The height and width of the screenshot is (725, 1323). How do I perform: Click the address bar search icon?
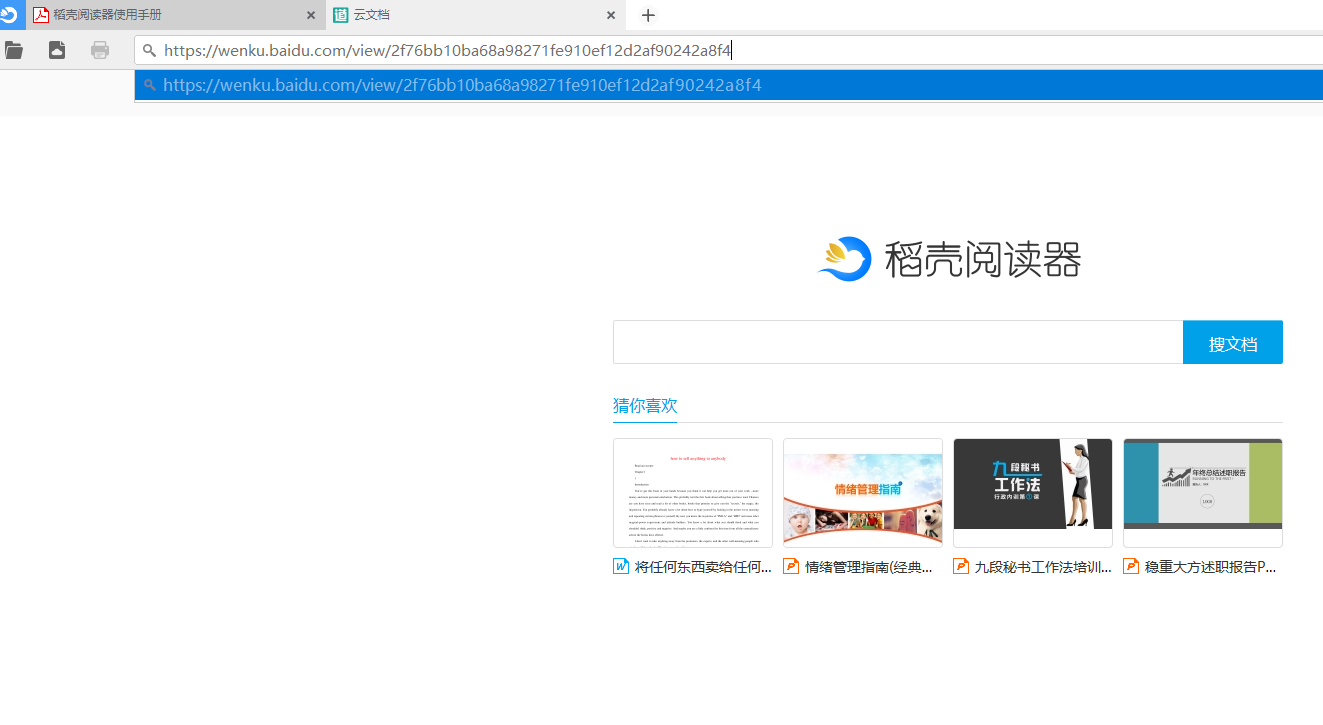[x=149, y=50]
